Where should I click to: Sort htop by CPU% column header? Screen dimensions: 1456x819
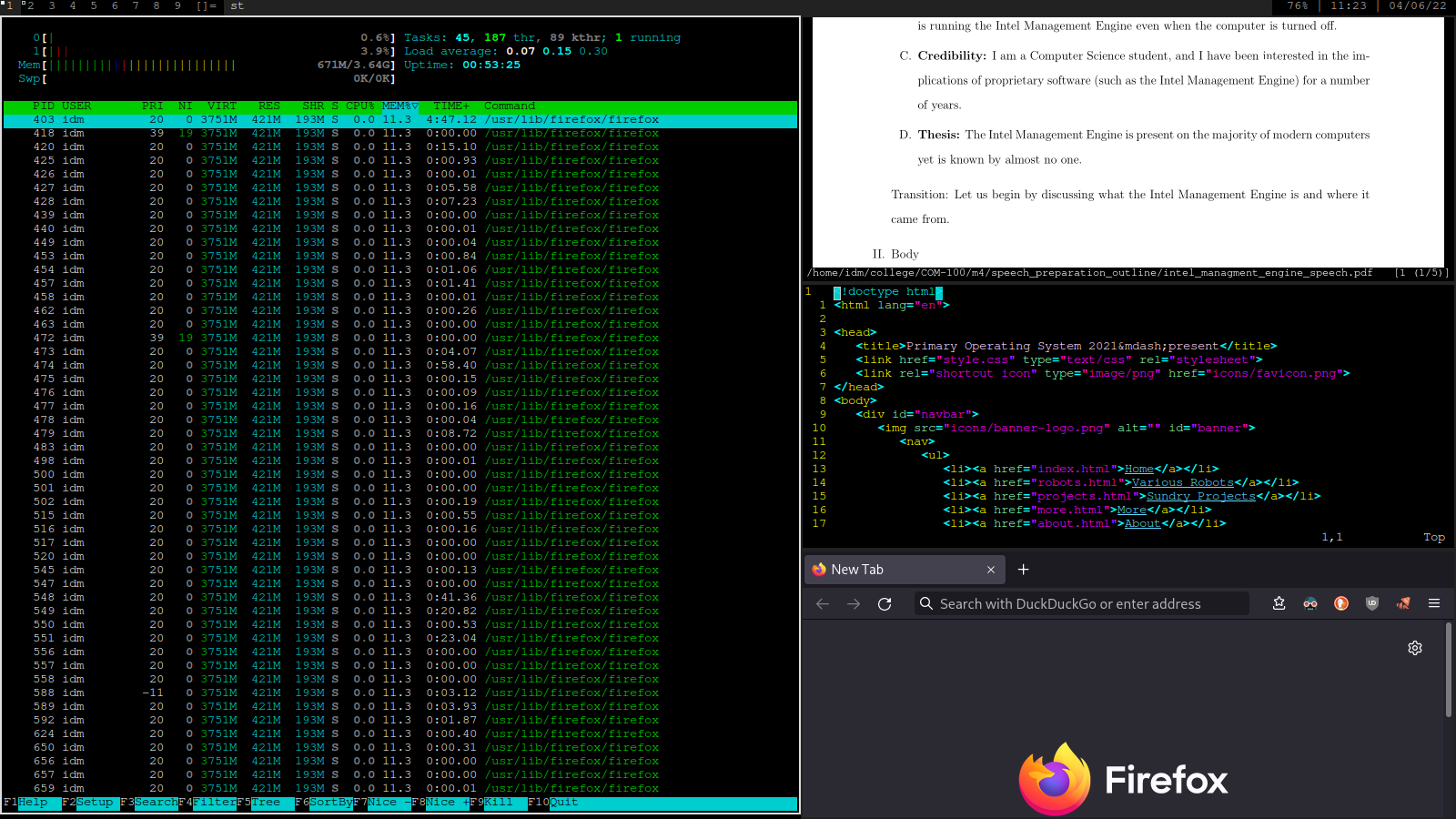point(360,106)
